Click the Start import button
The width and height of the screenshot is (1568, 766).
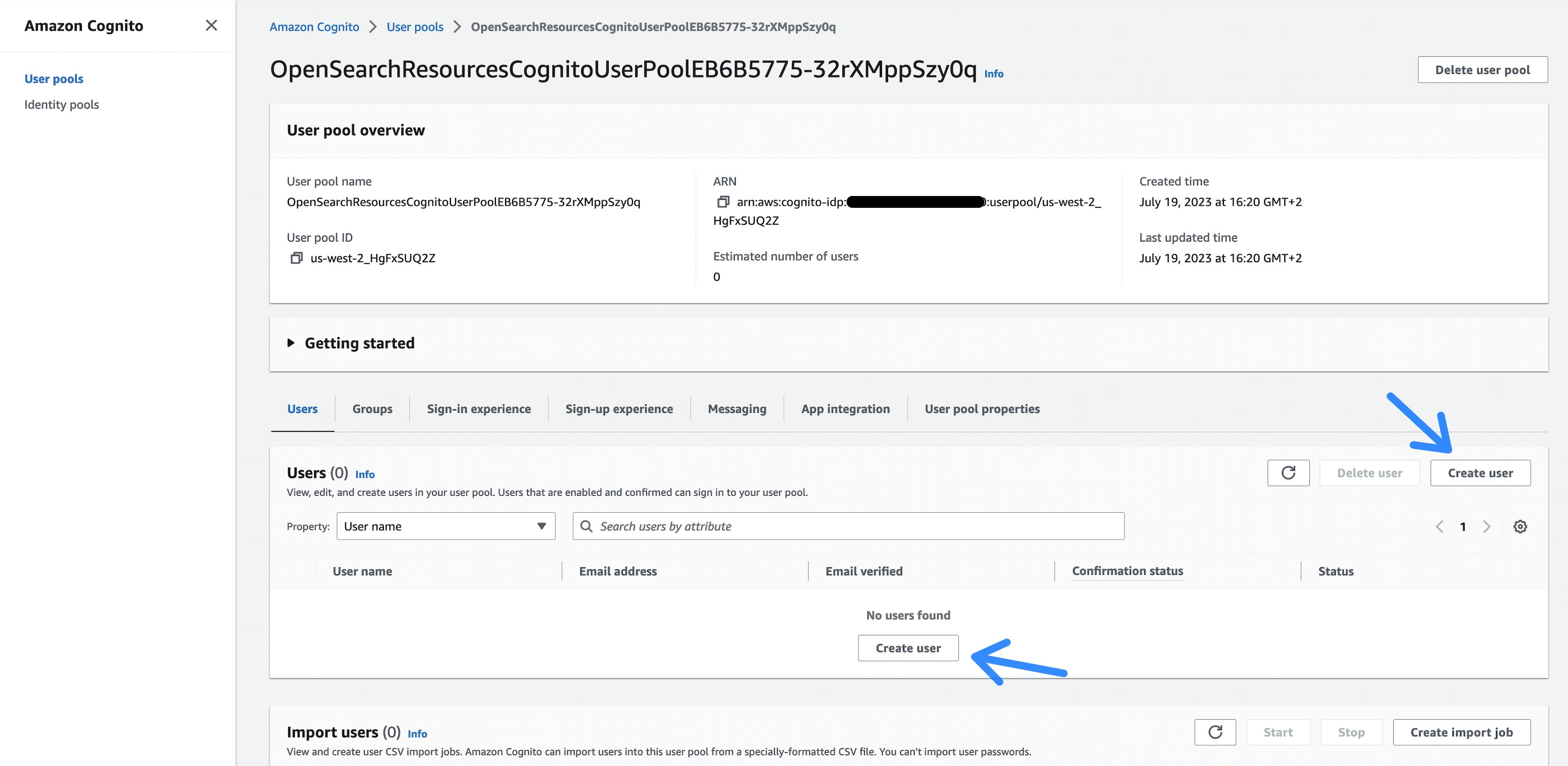click(x=1278, y=732)
